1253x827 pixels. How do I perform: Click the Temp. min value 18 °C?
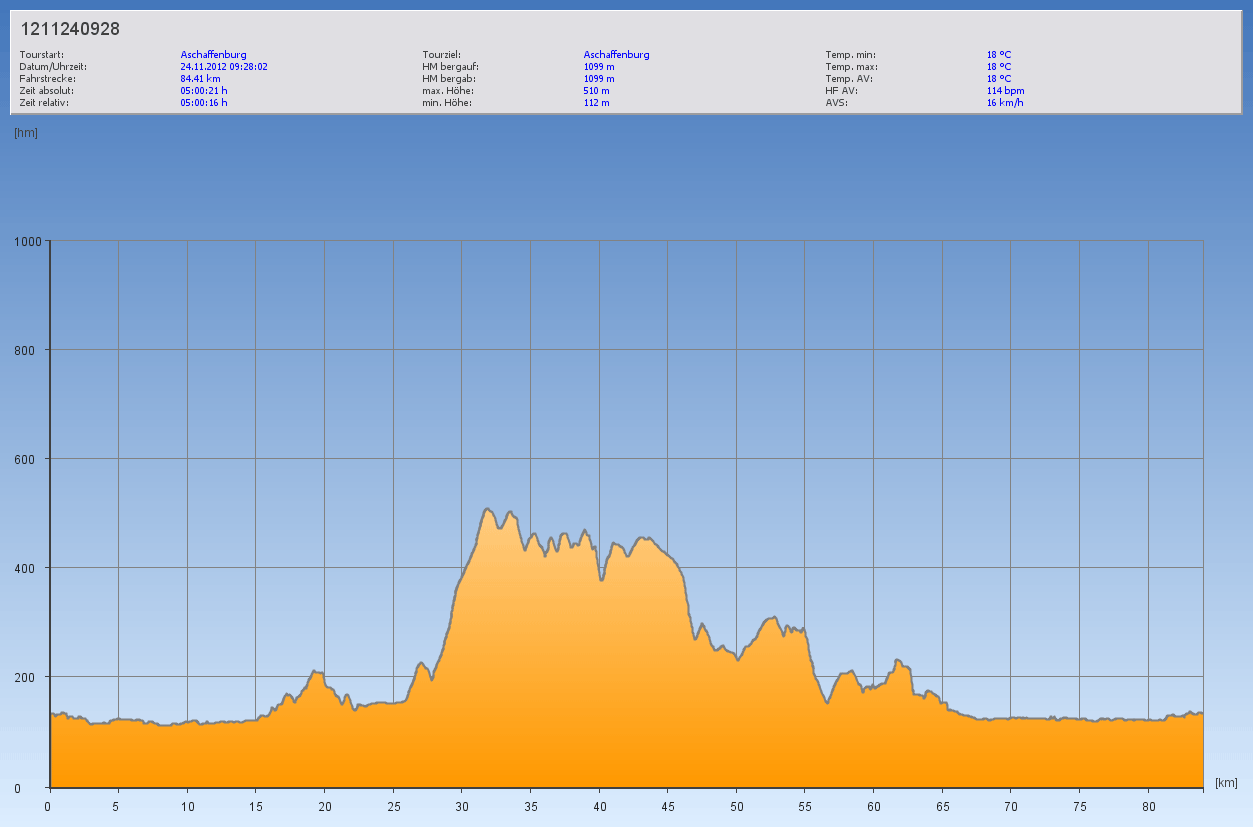pyautogui.click(x=999, y=54)
